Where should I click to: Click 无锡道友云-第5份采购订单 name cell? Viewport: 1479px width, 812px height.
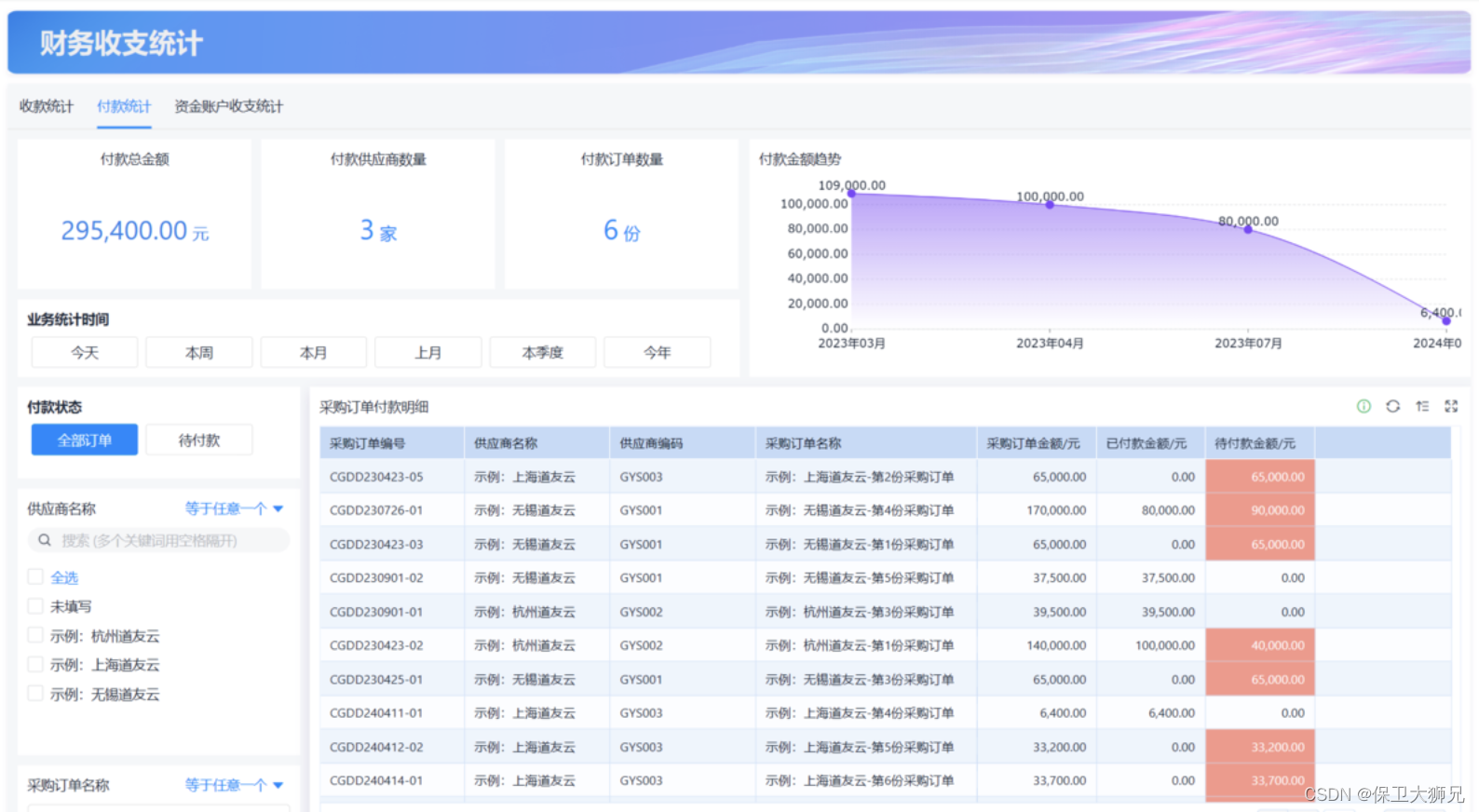point(866,577)
